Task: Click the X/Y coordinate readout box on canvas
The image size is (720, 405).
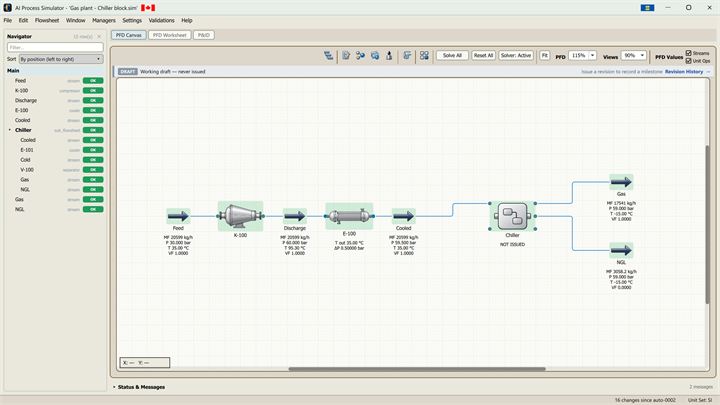Action: click(x=145, y=363)
